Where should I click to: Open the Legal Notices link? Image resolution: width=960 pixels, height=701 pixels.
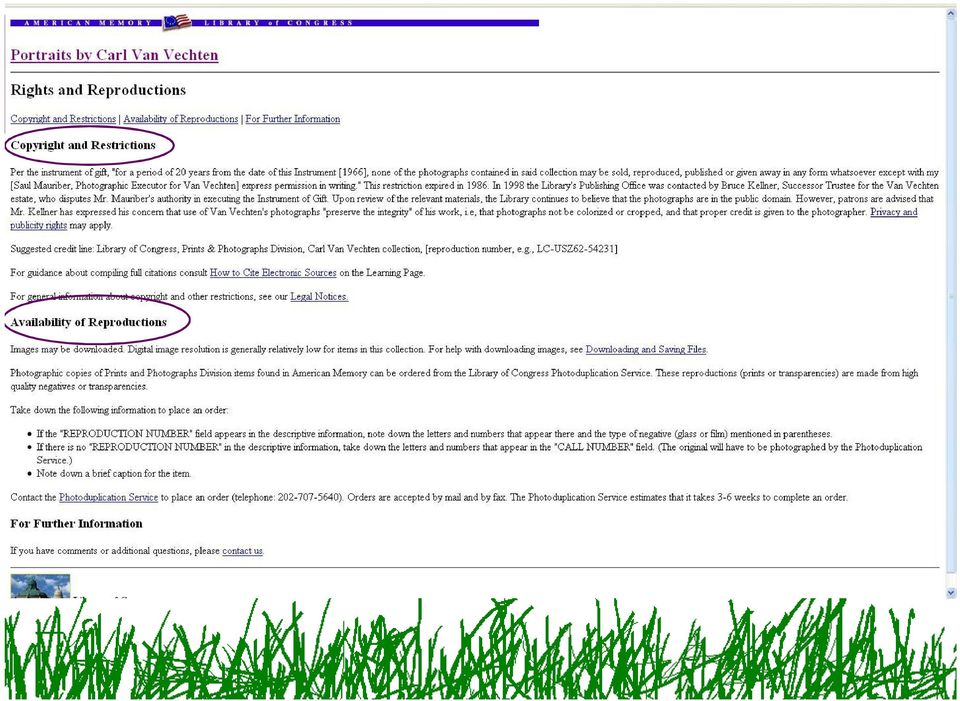coord(319,296)
